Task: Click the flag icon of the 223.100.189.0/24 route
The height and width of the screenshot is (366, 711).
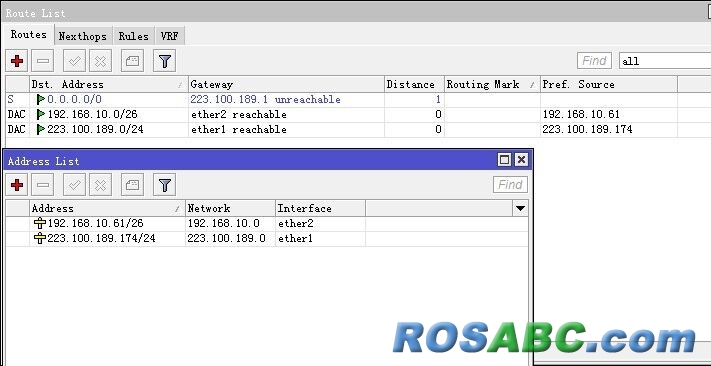Action: [x=41, y=129]
